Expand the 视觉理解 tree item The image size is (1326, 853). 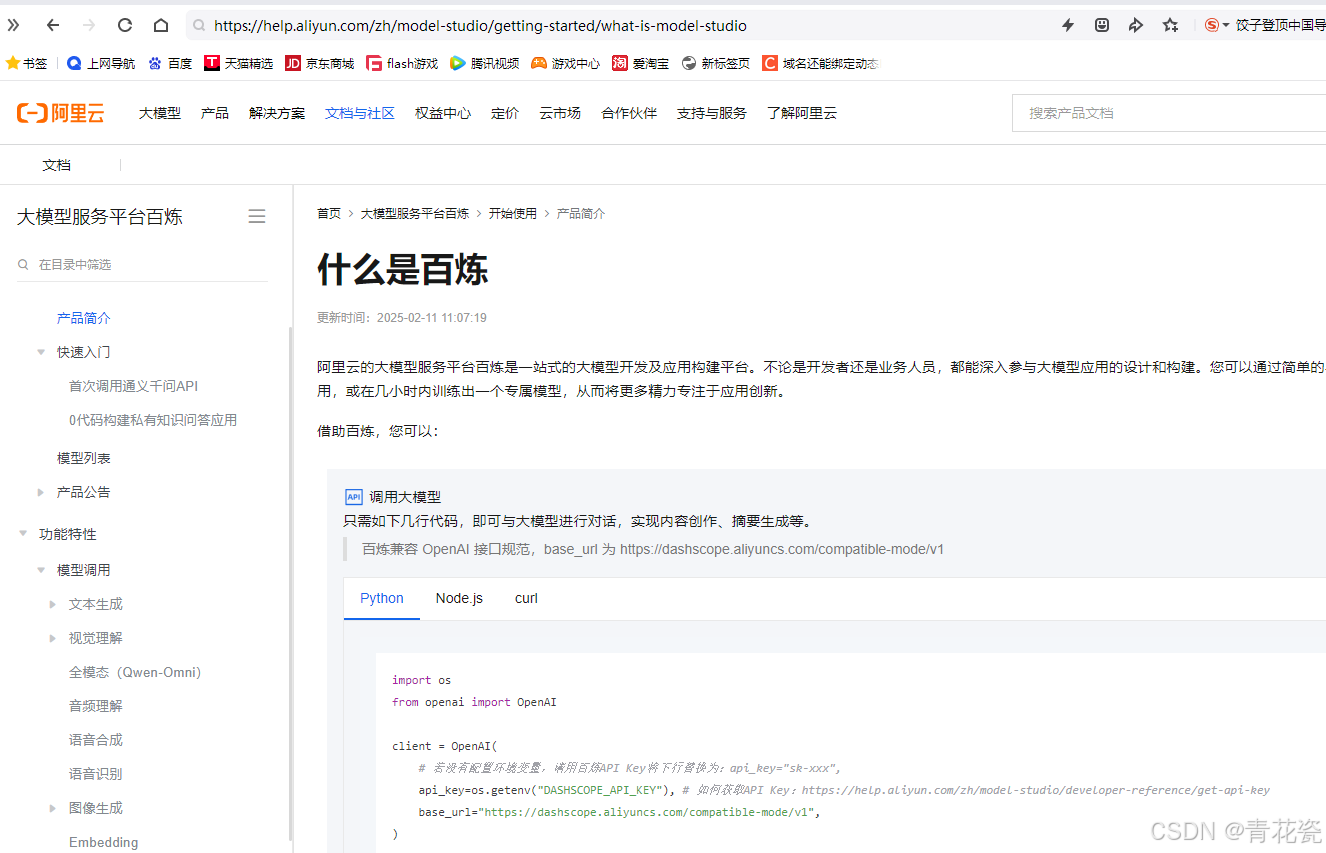pyautogui.click(x=53, y=638)
